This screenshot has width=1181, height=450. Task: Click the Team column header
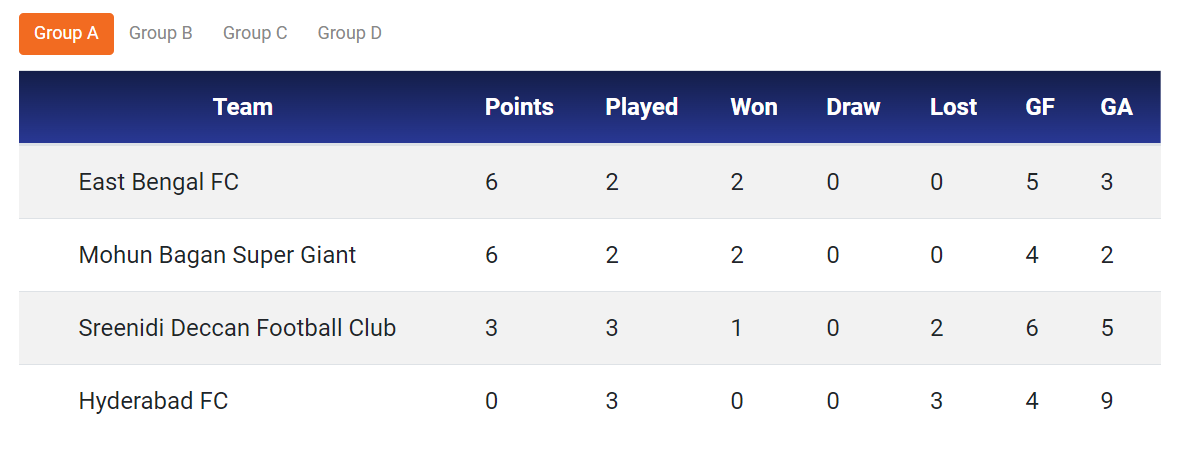pos(243,107)
